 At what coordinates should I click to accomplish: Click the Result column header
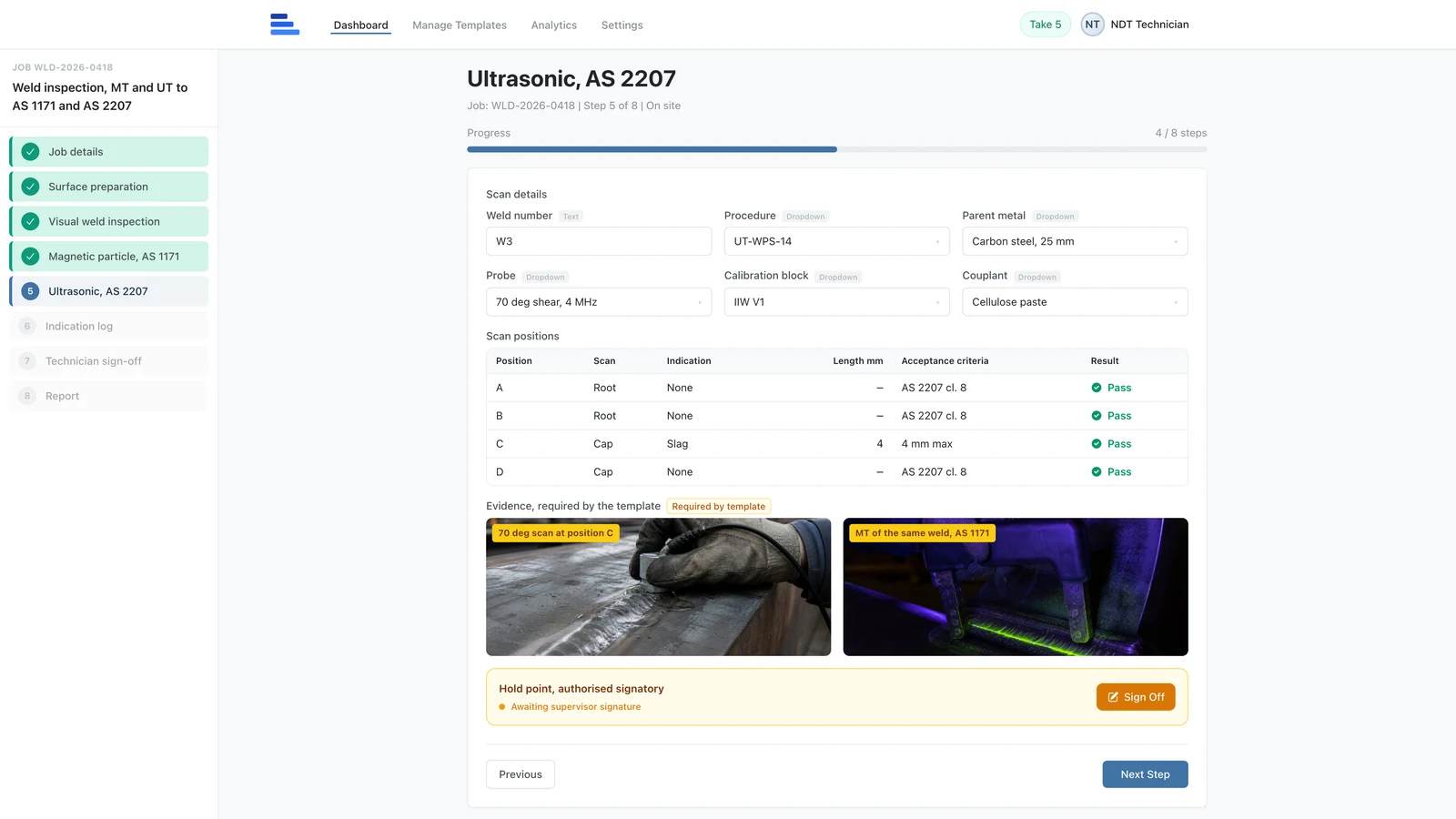(x=1105, y=361)
